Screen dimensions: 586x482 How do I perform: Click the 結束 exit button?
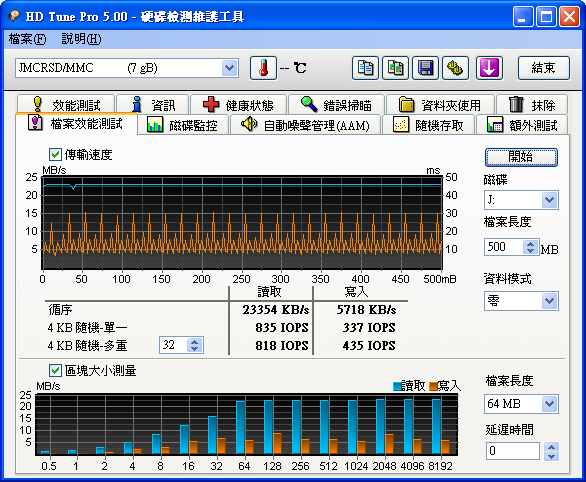coord(544,68)
